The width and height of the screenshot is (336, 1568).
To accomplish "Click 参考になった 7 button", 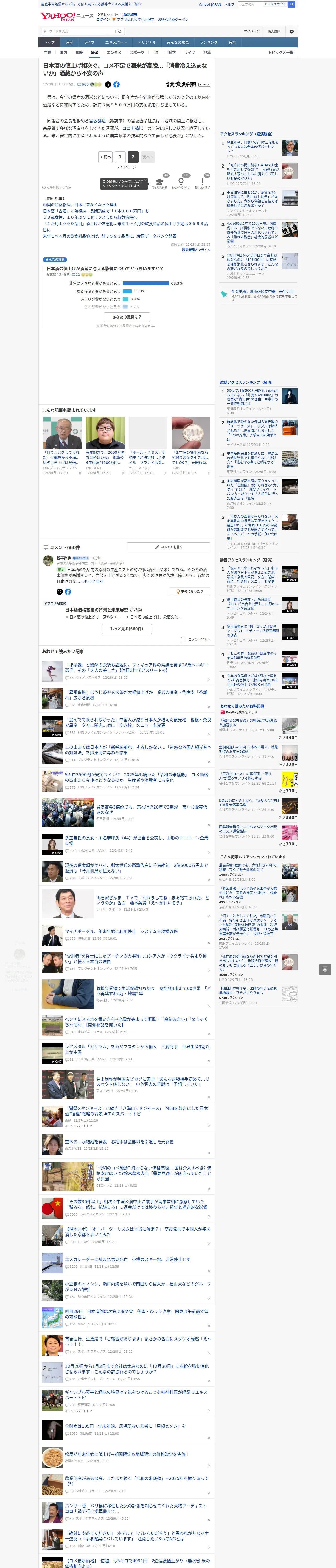I will (190, 591).
